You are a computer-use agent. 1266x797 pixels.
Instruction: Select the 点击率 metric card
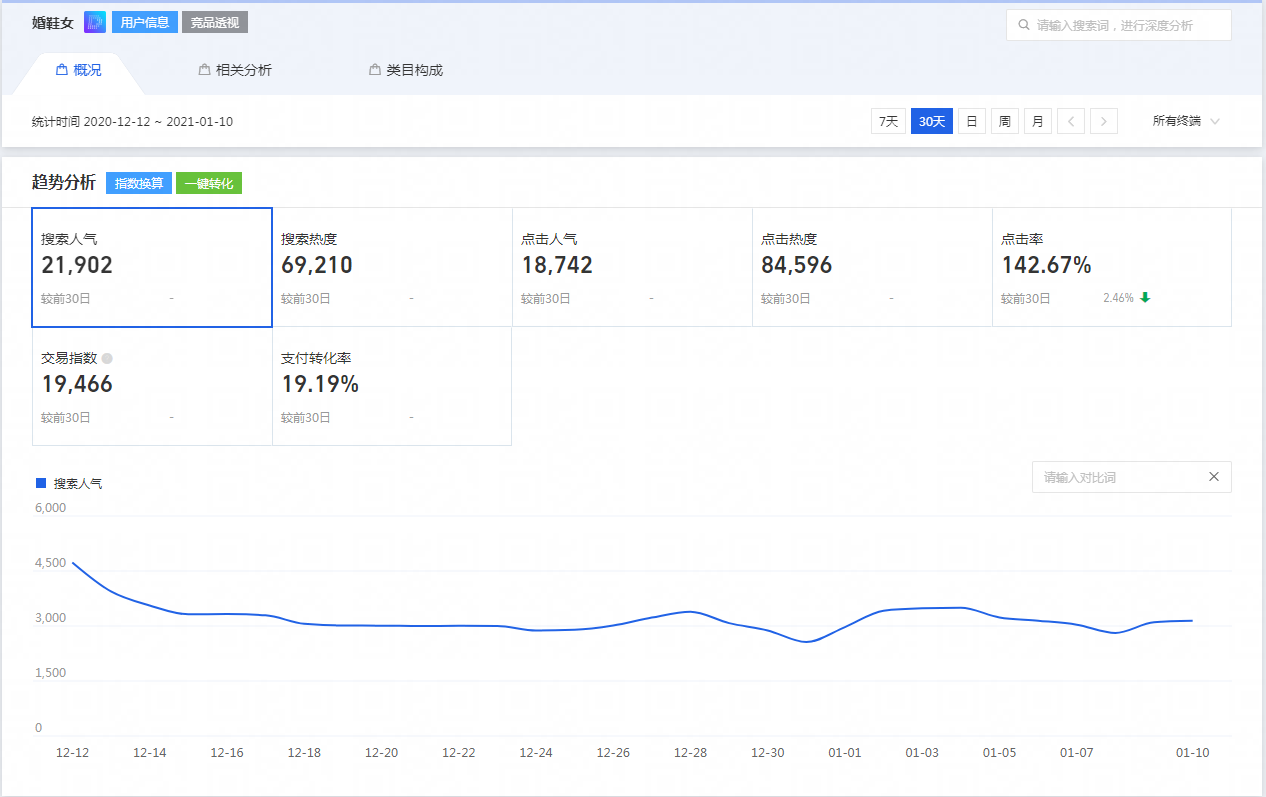click(x=1112, y=267)
